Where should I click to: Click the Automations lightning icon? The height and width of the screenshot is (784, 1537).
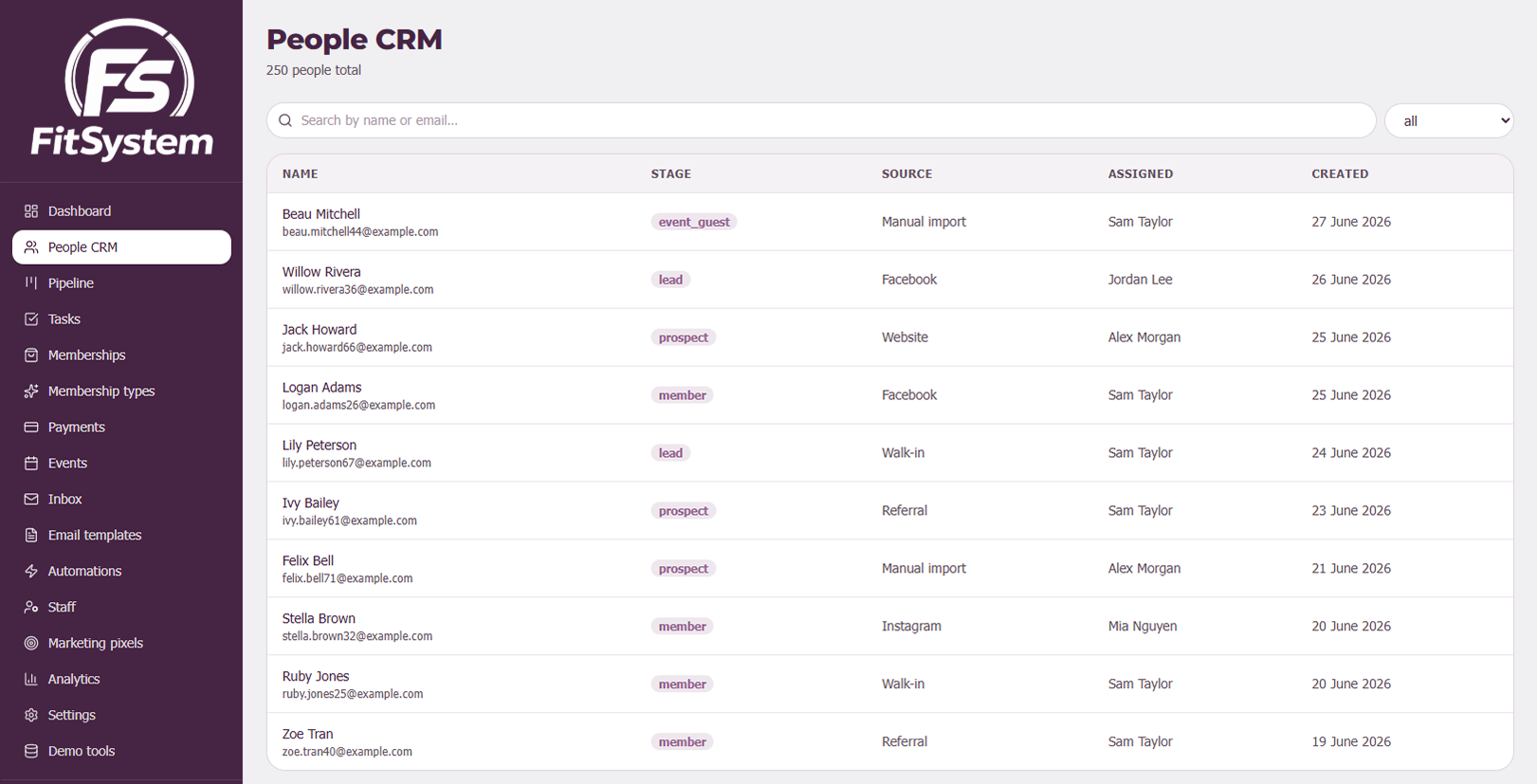coord(31,572)
